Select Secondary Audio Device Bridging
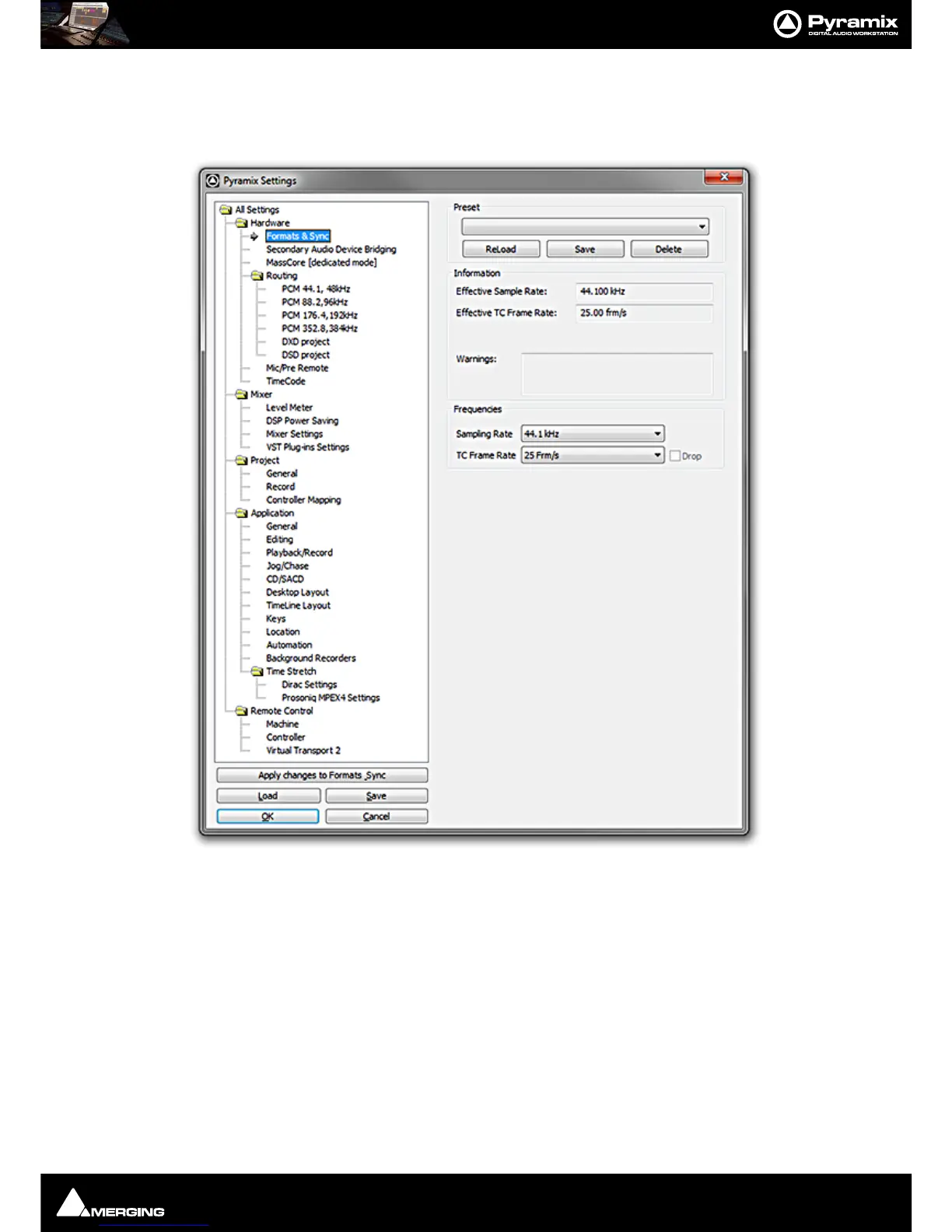The image size is (952, 1232). (331, 250)
